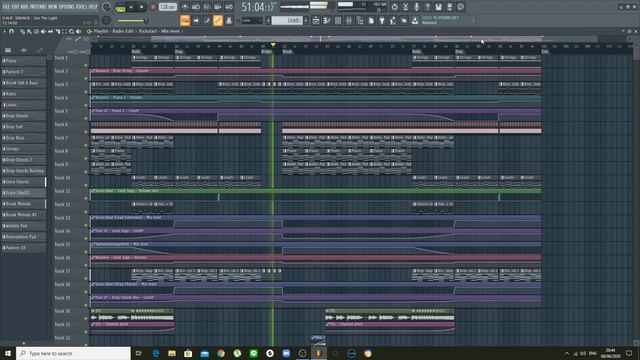Screen dimensions: 640x360
Task: Toggle blend recording overdub icon
Action: click(218, 7)
